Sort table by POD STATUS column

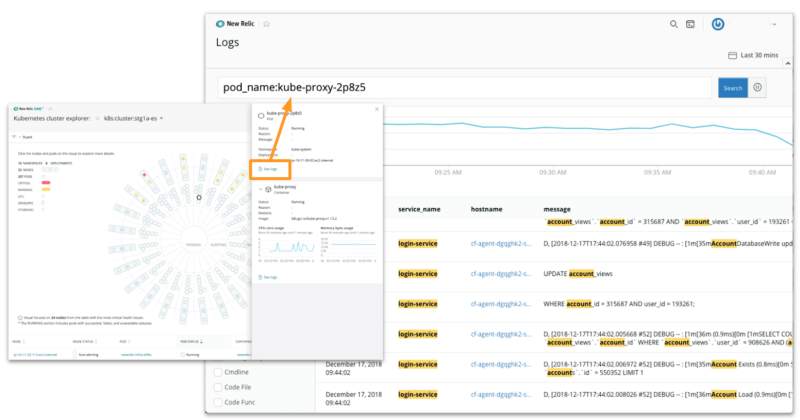click(x=191, y=341)
